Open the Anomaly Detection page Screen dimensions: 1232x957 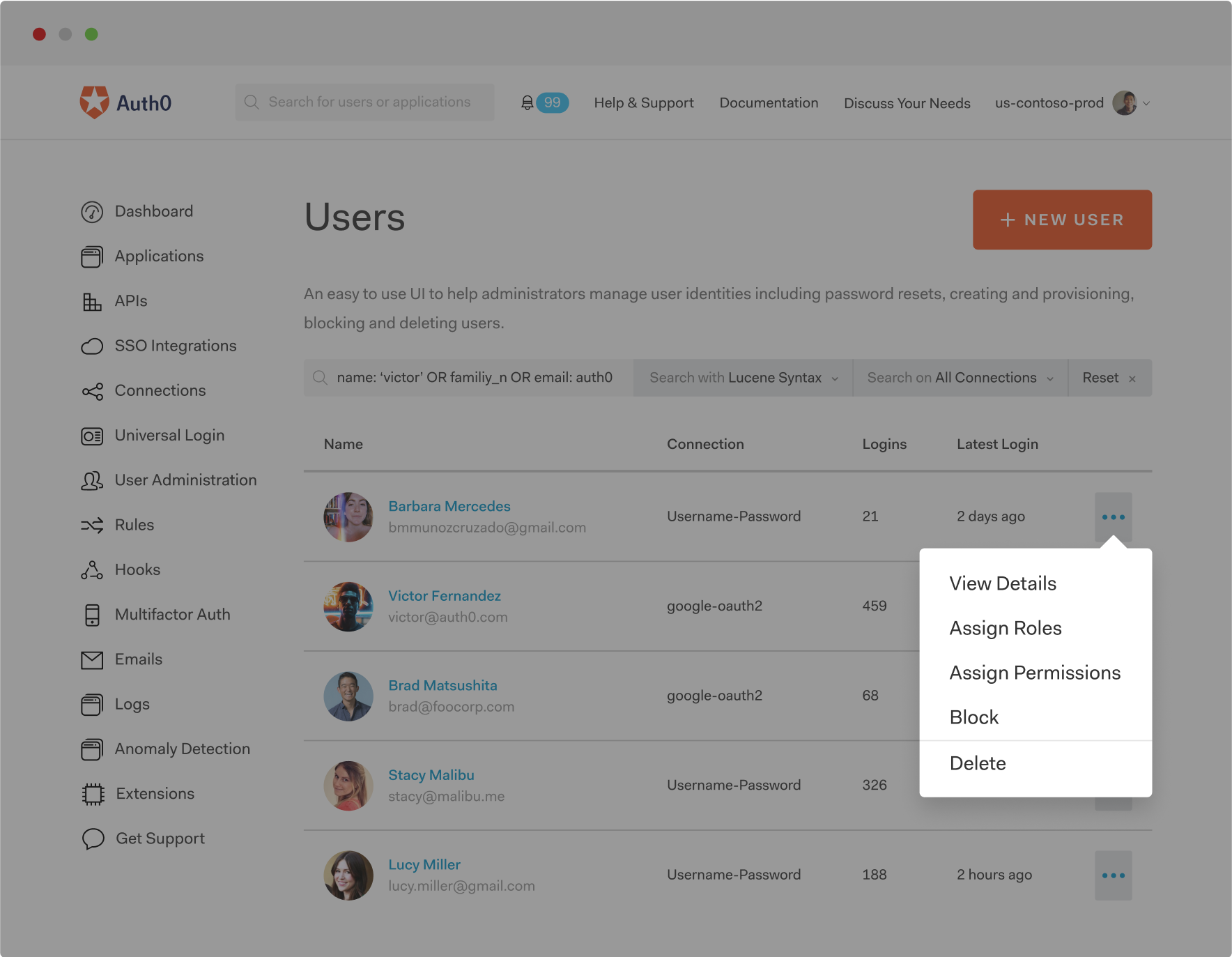[182, 749]
